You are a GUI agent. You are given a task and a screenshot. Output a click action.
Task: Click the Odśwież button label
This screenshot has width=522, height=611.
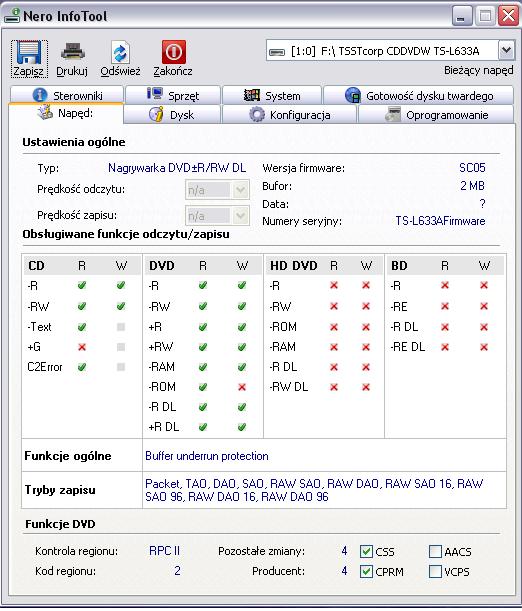tap(120, 71)
